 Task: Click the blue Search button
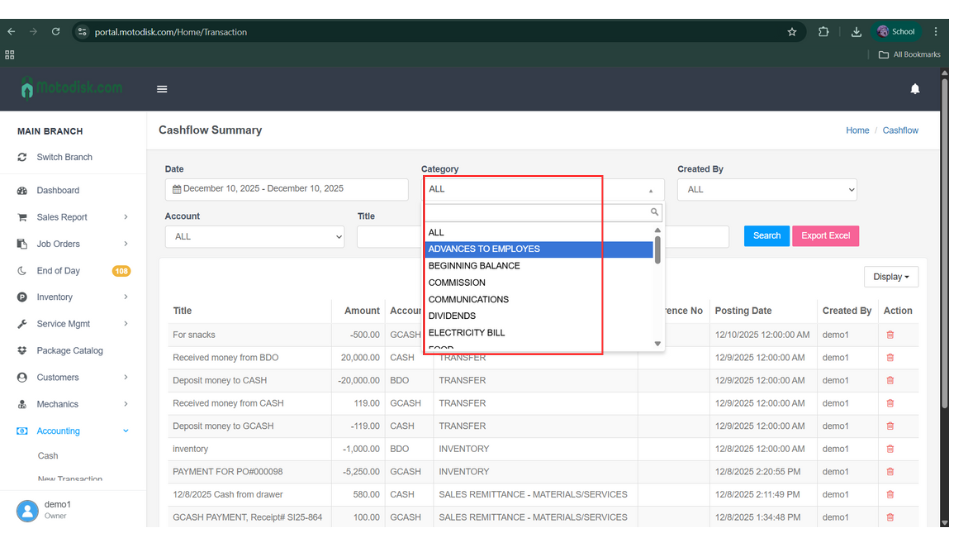pyautogui.click(x=766, y=236)
